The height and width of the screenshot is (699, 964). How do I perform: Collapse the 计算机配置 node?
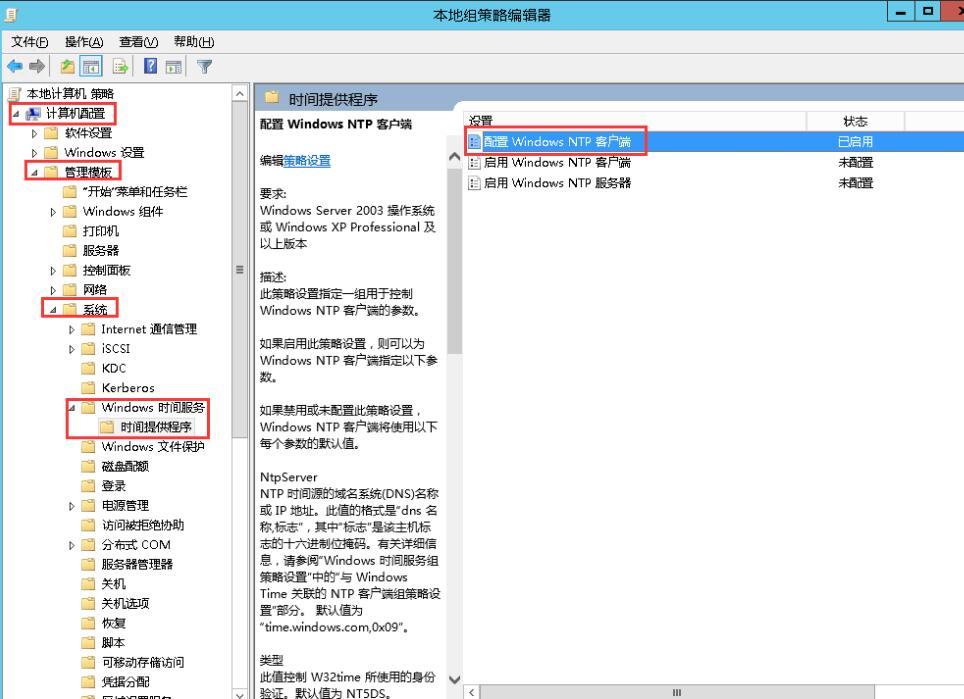tap(17, 114)
